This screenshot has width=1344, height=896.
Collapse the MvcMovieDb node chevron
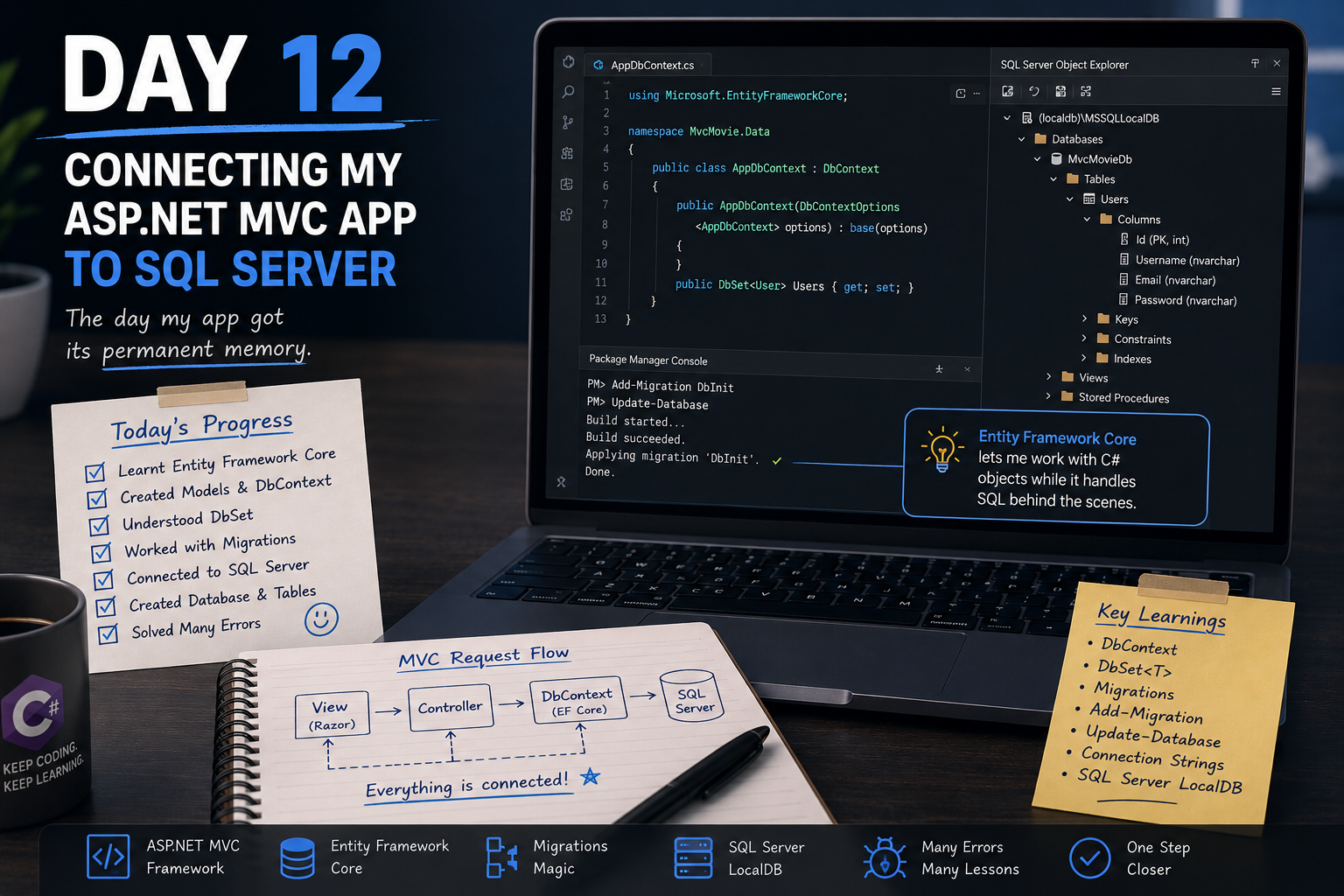[x=1038, y=158]
